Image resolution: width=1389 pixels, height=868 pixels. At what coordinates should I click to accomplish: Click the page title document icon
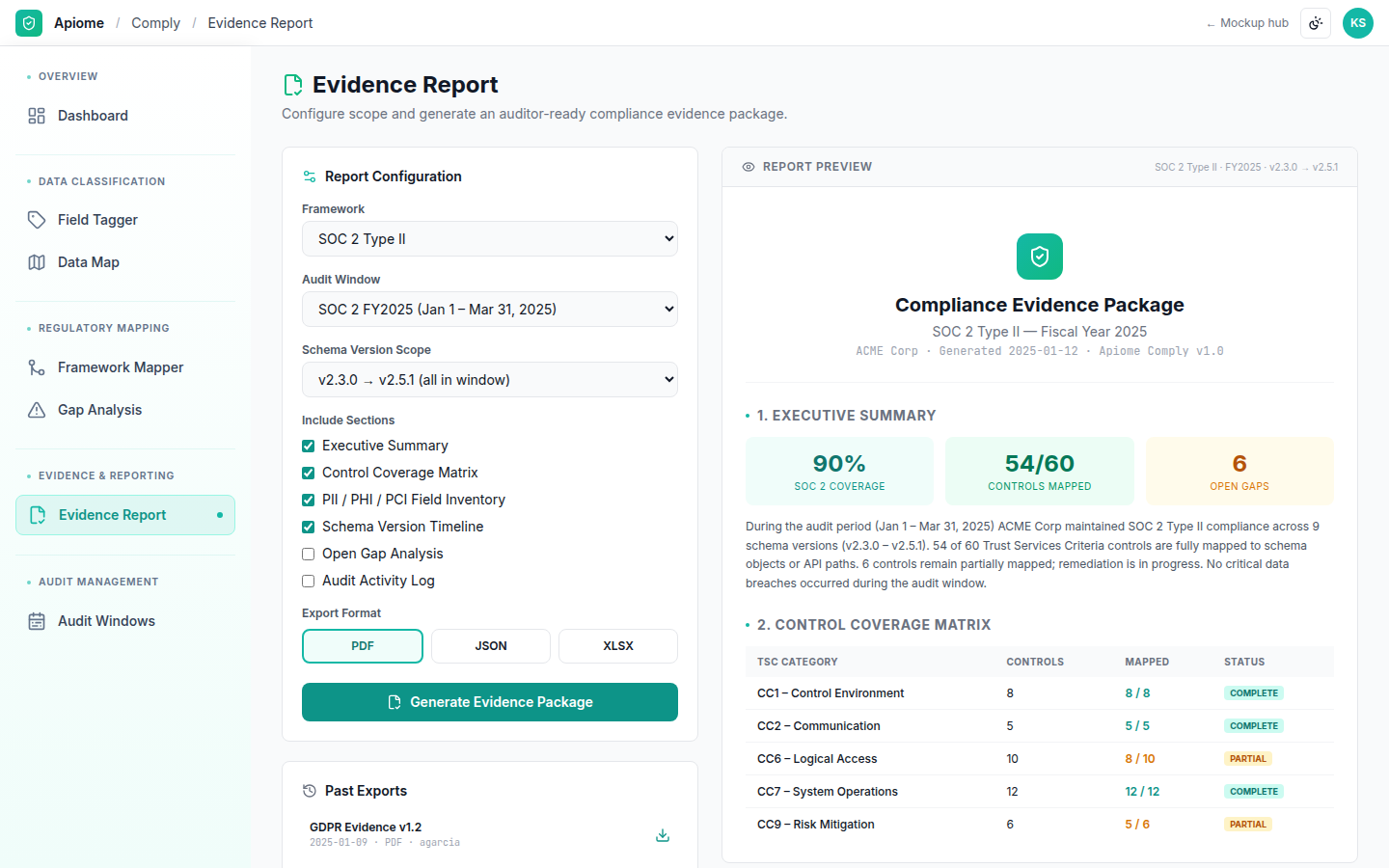293,85
